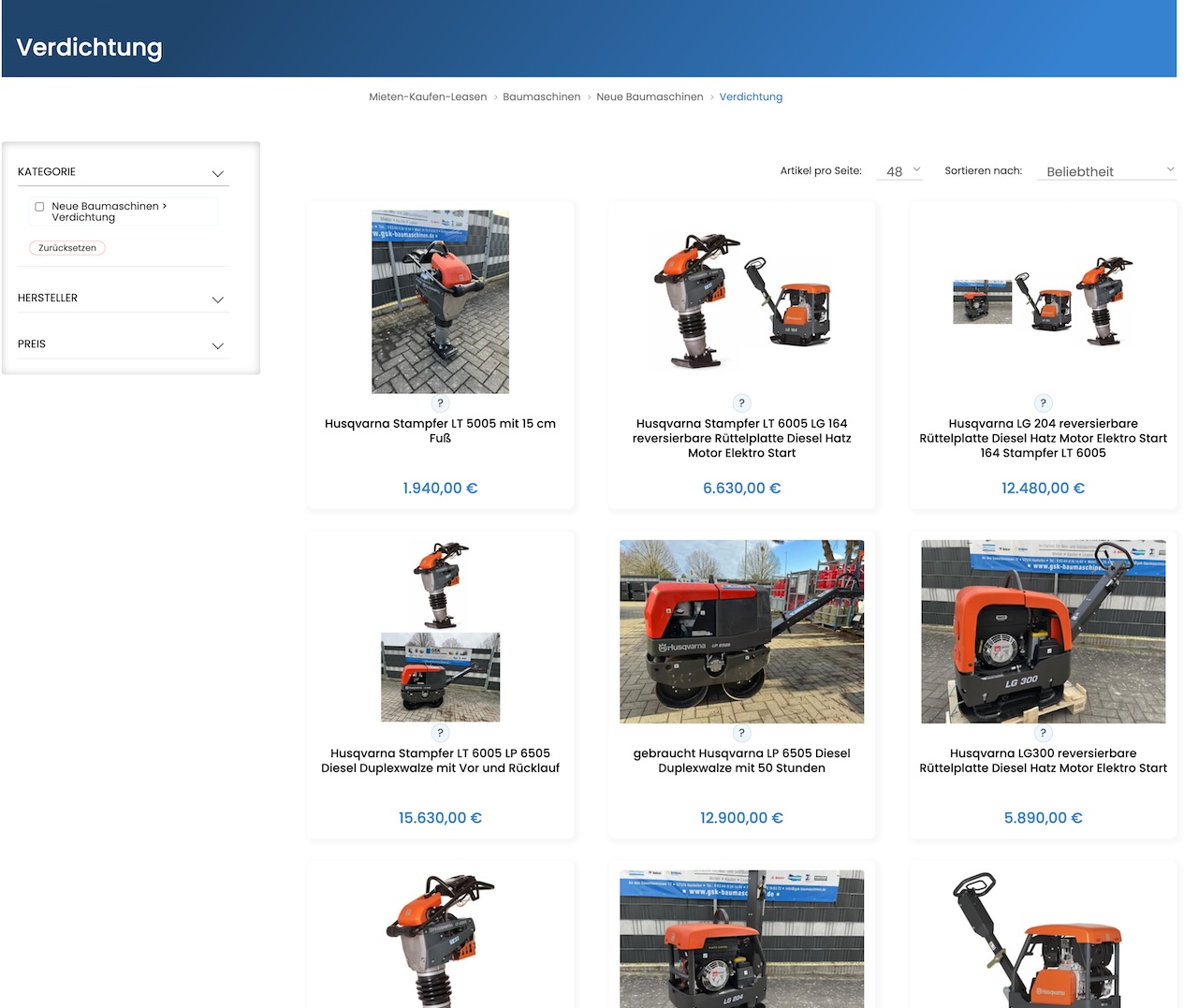1198x1008 pixels.
Task: Open the Sortieren nach Beliebtheit dropdown
Action: point(1106,171)
